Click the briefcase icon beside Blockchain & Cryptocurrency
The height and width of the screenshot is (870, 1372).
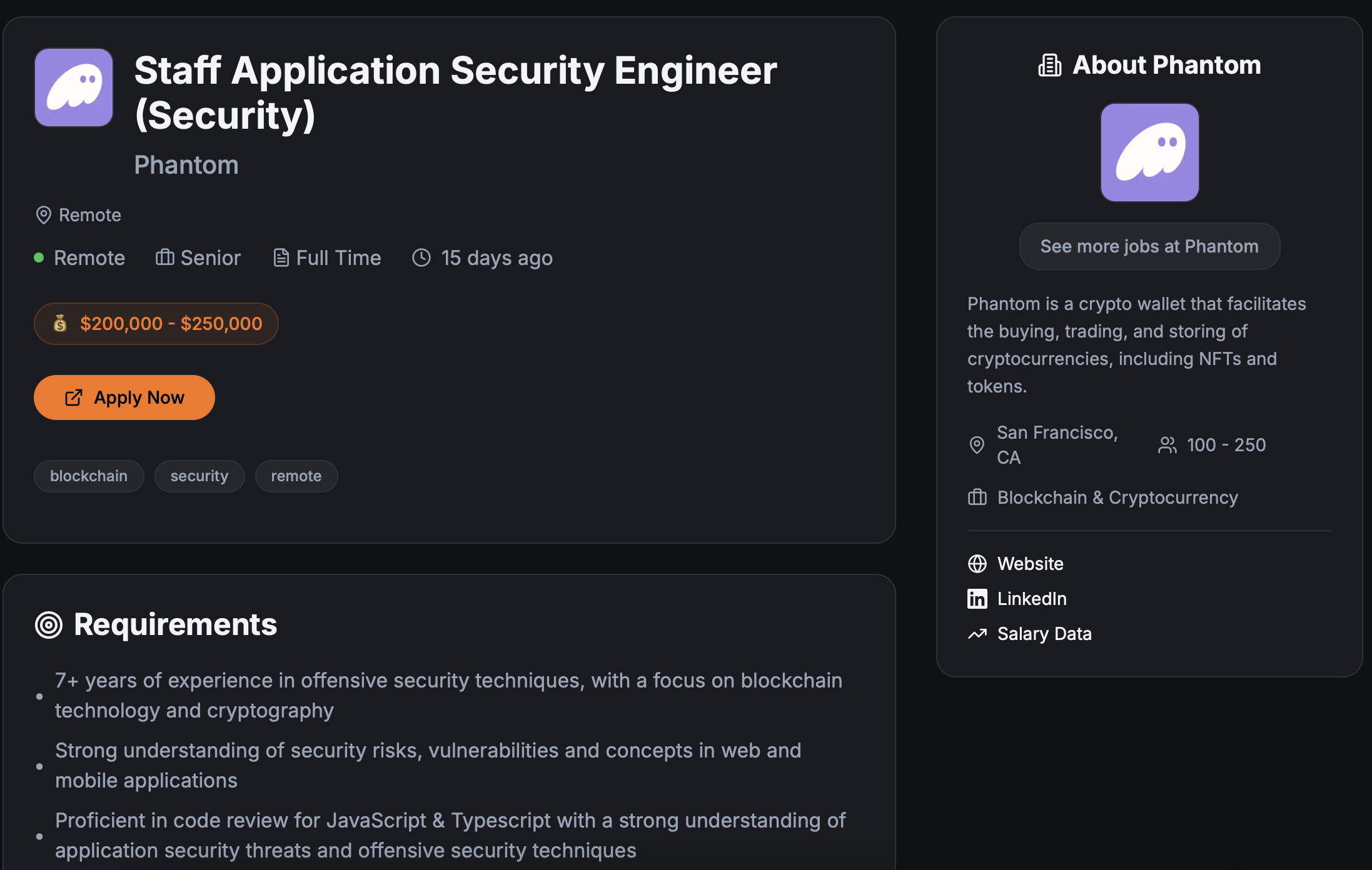click(977, 497)
